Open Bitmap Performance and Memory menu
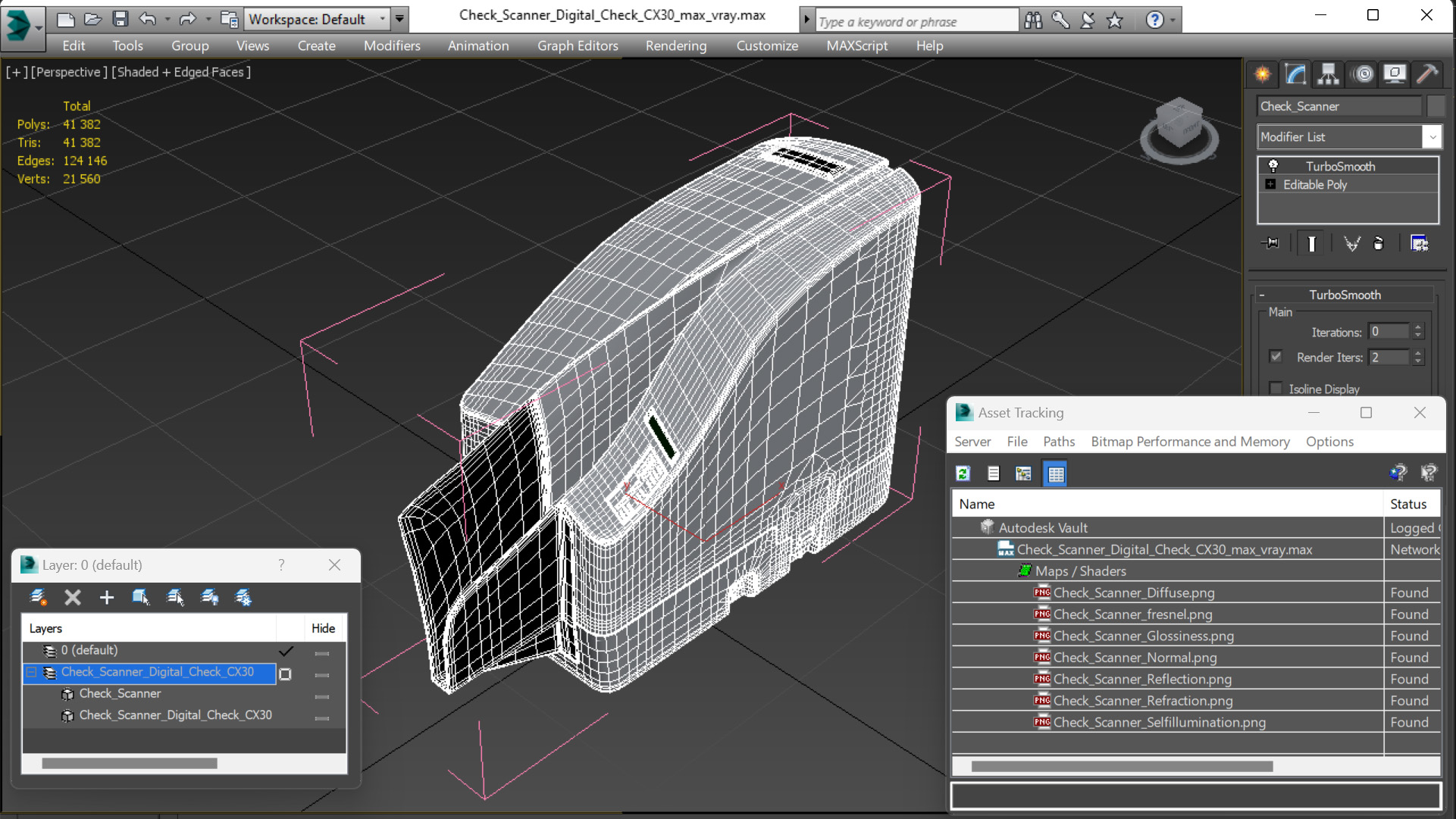Screen dimensions: 1456x819 tap(1190, 442)
